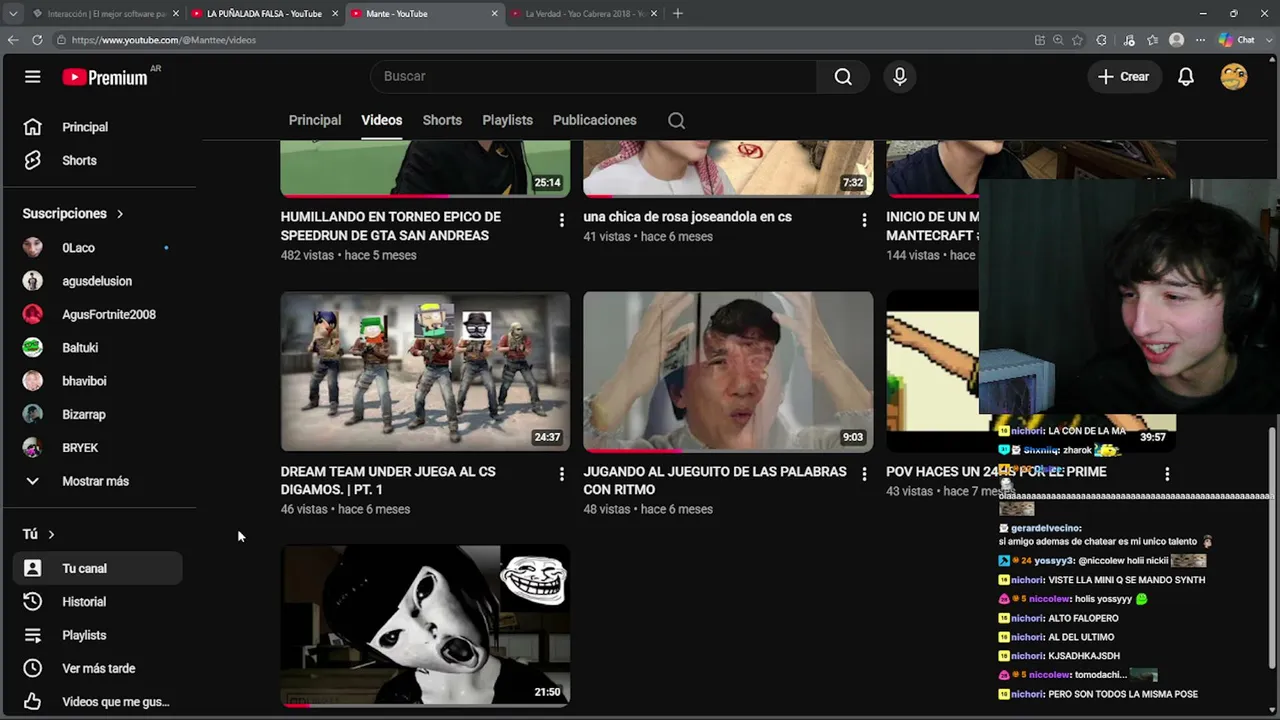Image resolution: width=1280 pixels, height=720 pixels.
Task: Open the Playlists channel tab
Action: [508, 120]
